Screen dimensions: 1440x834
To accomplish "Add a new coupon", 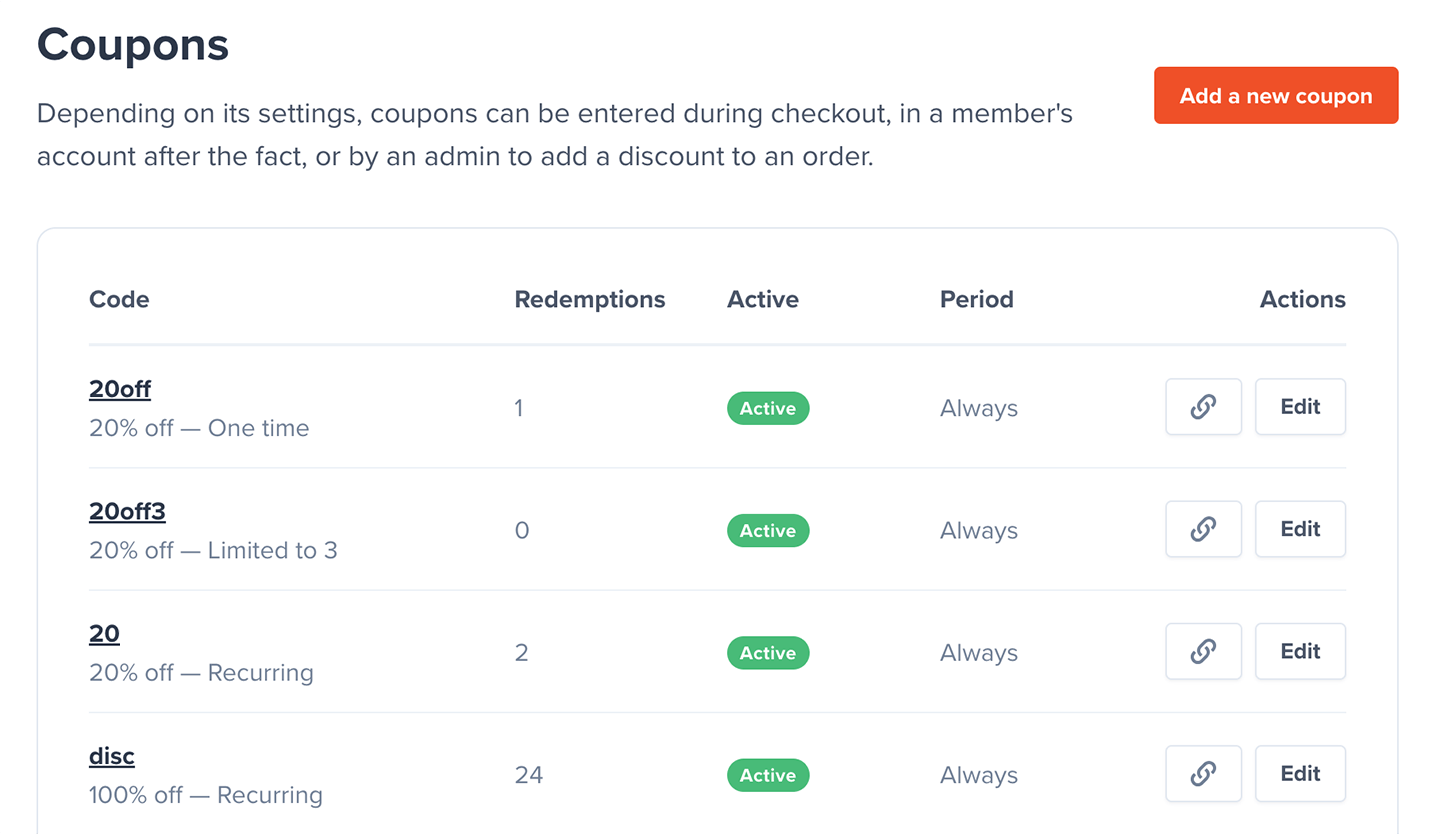I will tap(1275, 96).
